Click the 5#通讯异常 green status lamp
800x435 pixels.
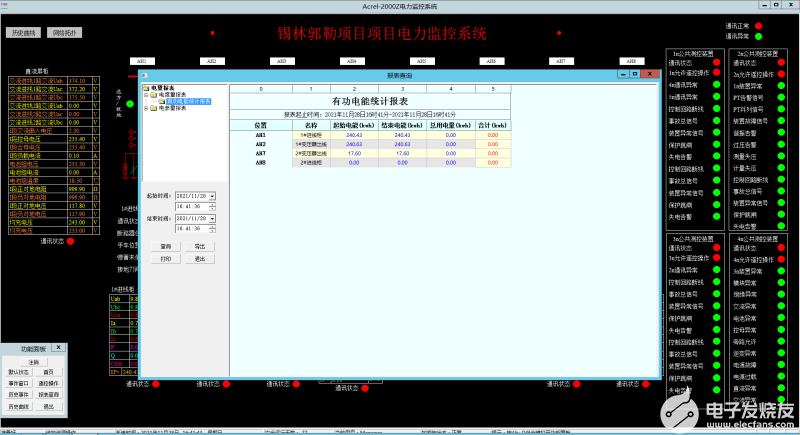click(x=716, y=96)
